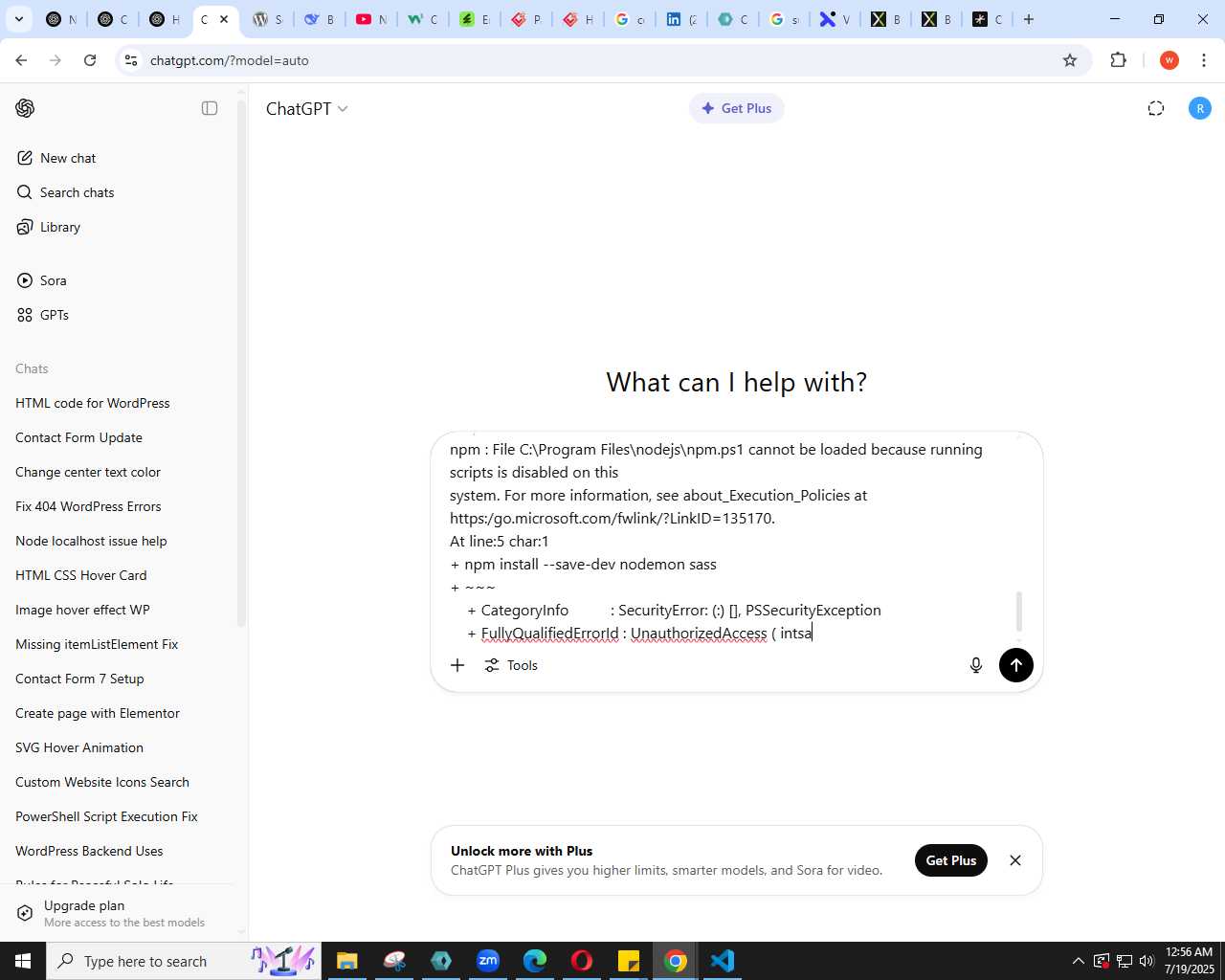Start a New chat
The image size is (1225, 980).
coord(56,158)
